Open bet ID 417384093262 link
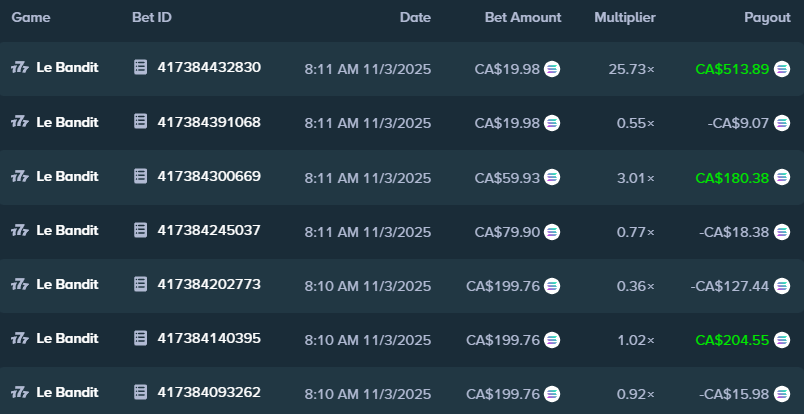The width and height of the screenshot is (804, 414). (209, 393)
